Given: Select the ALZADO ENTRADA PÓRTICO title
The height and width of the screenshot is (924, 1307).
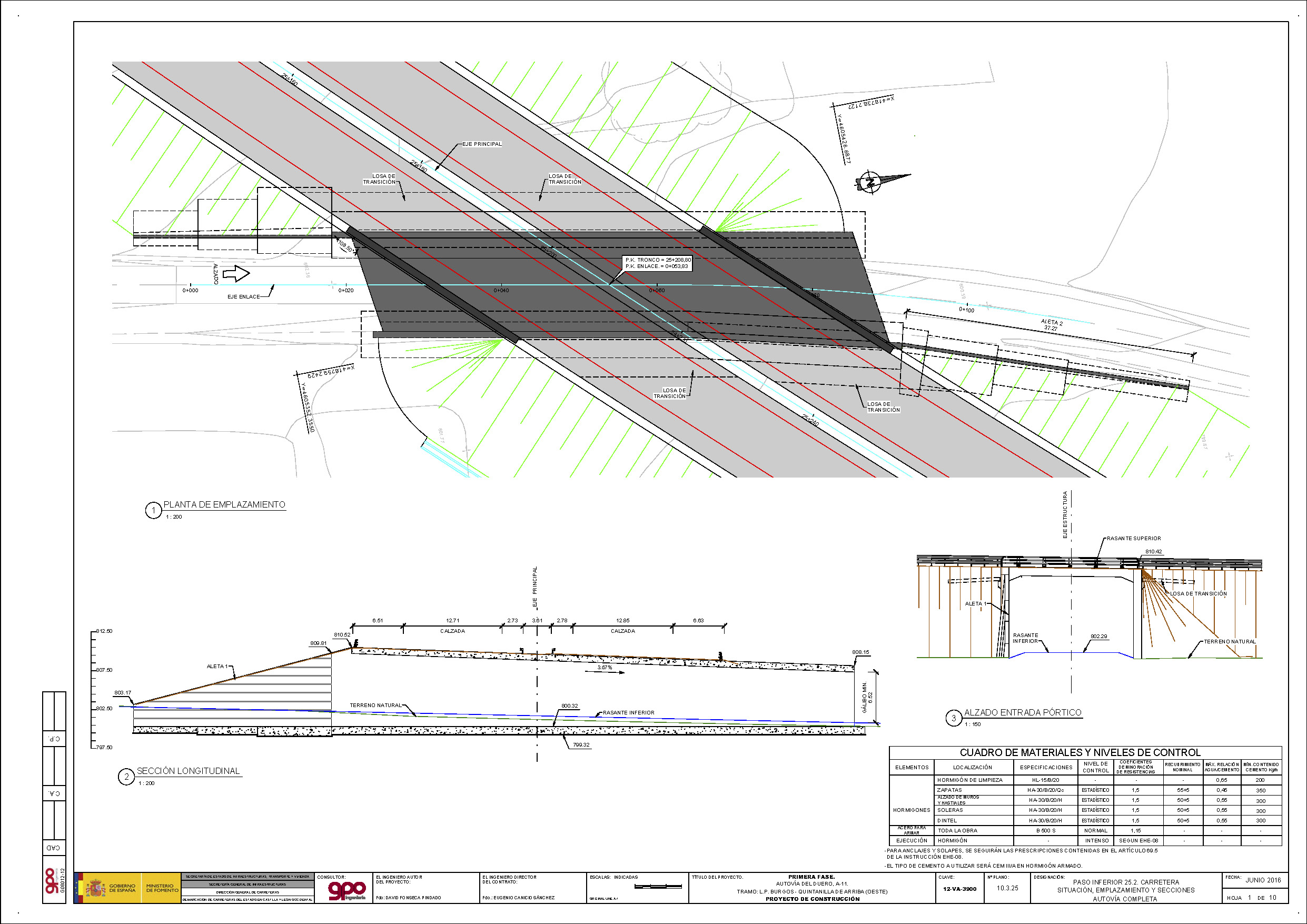Looking at the screenshot, I should pos(1022,712).
